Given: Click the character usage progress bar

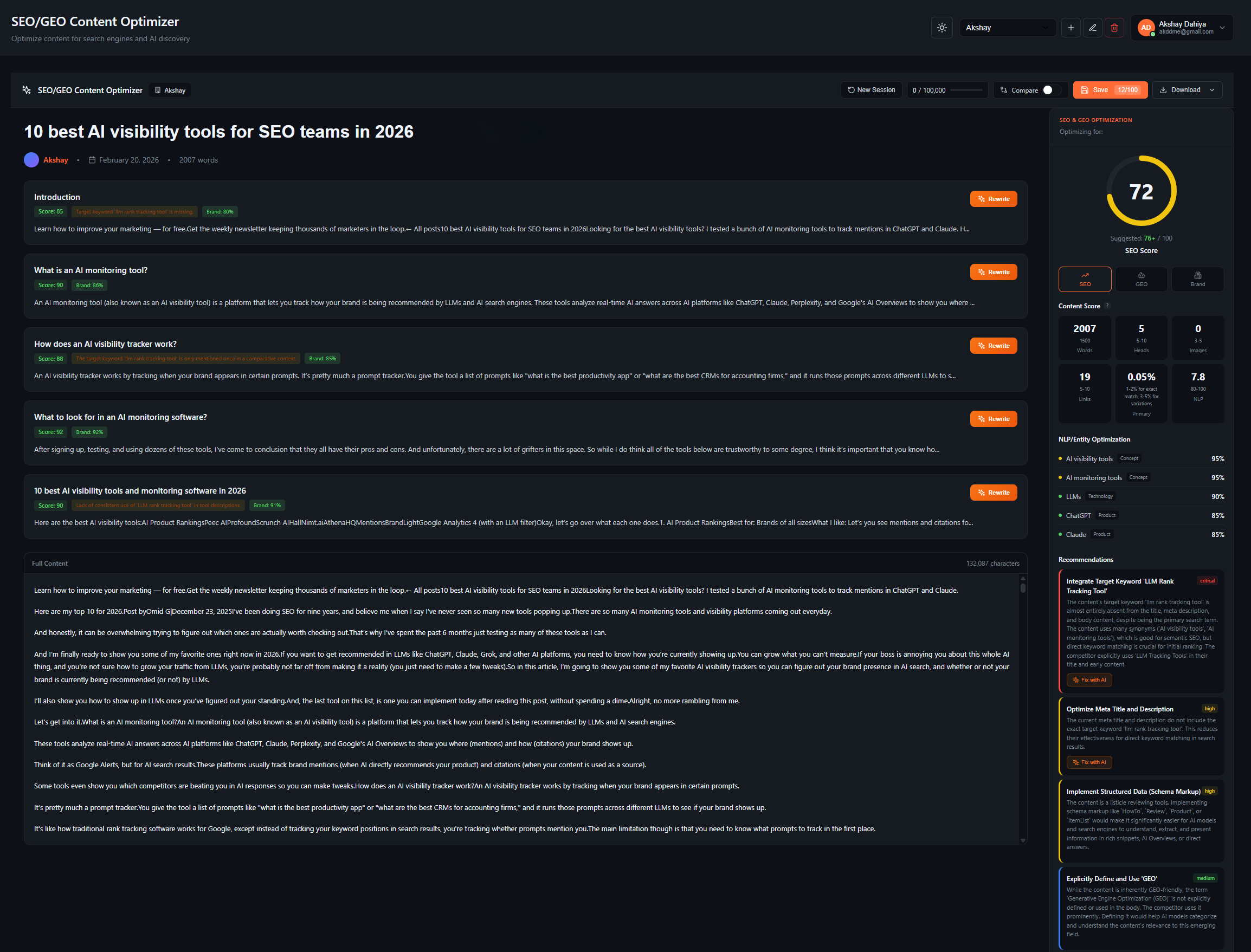Looking at the screenshot, I should pyautogui.click(x=966, y=90).
